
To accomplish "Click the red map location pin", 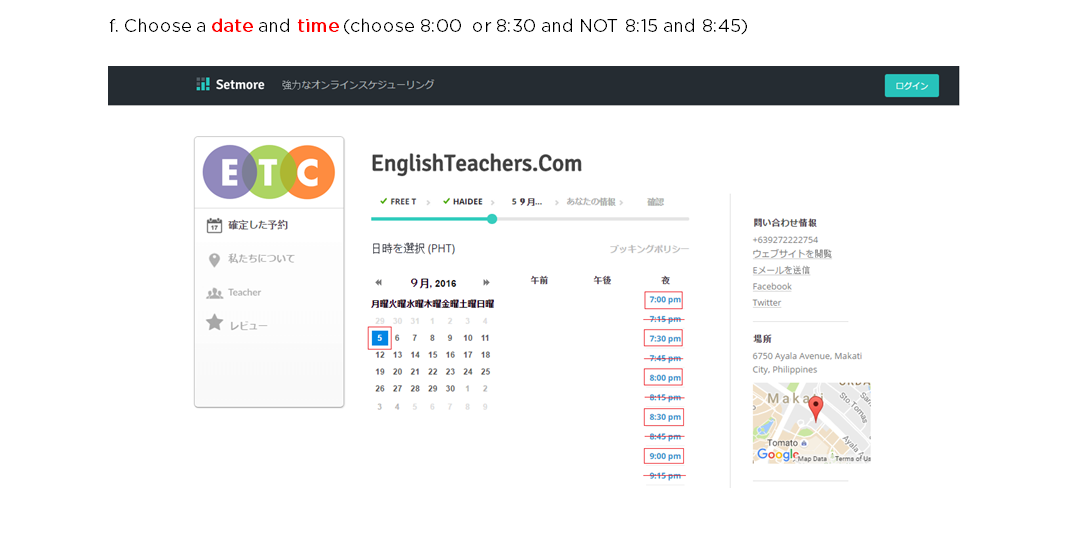I will [815, 409].
